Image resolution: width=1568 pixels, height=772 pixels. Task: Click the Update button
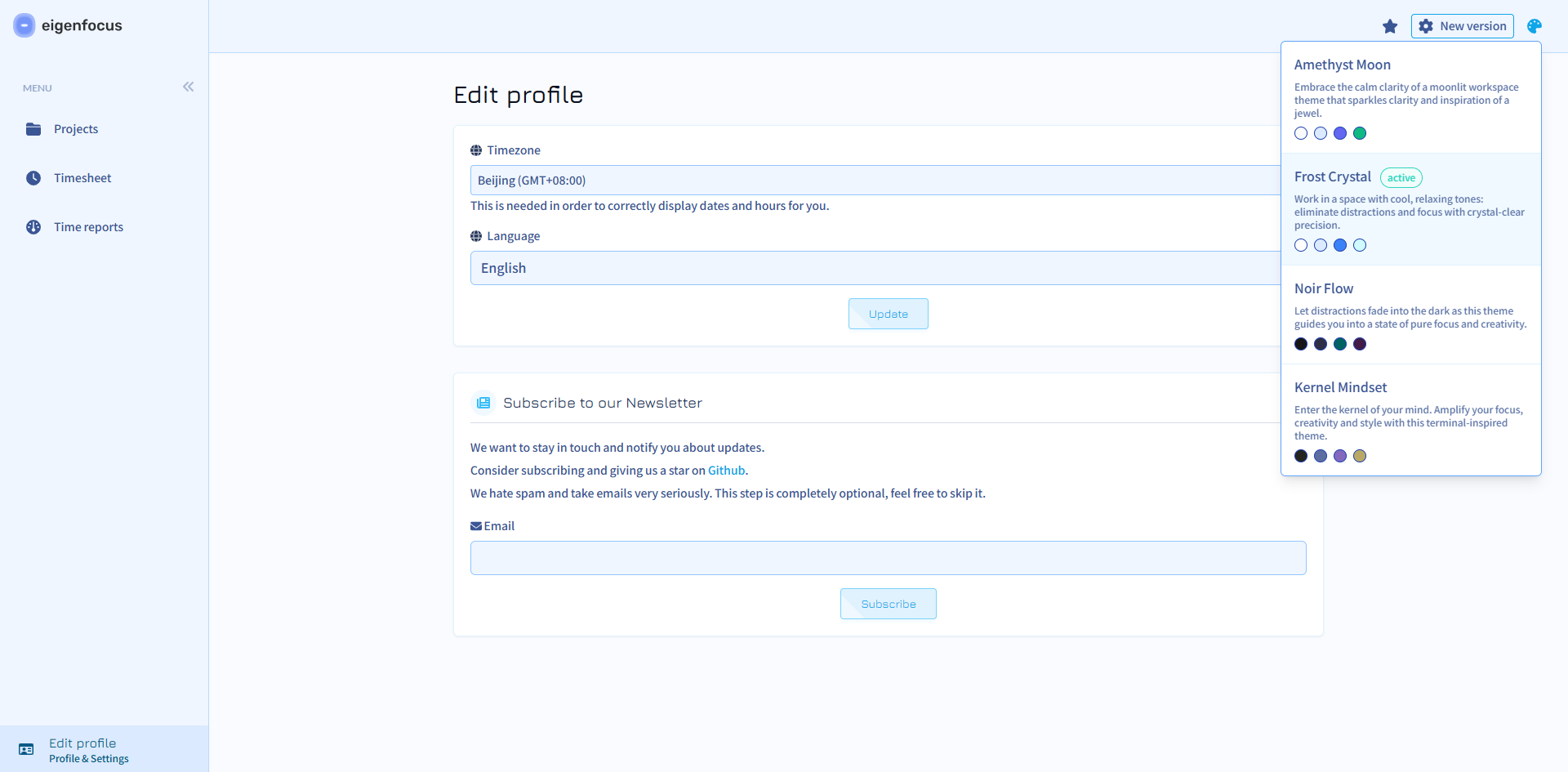889,314
